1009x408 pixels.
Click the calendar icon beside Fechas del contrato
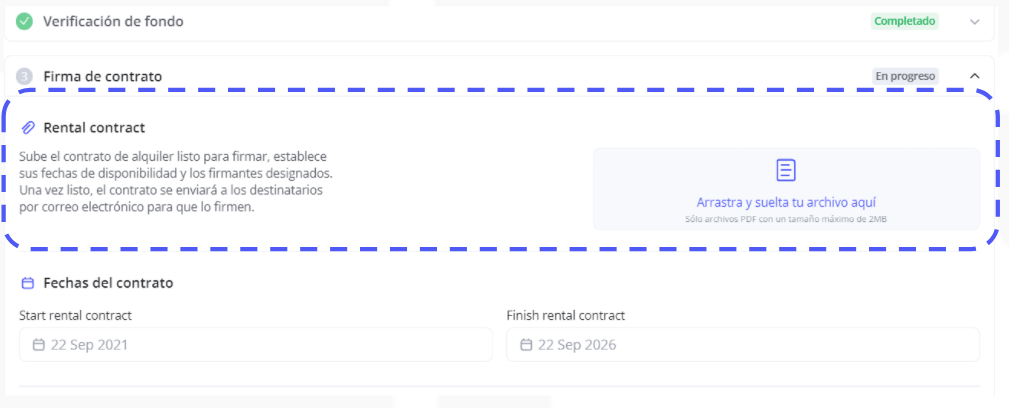(28, 283)
